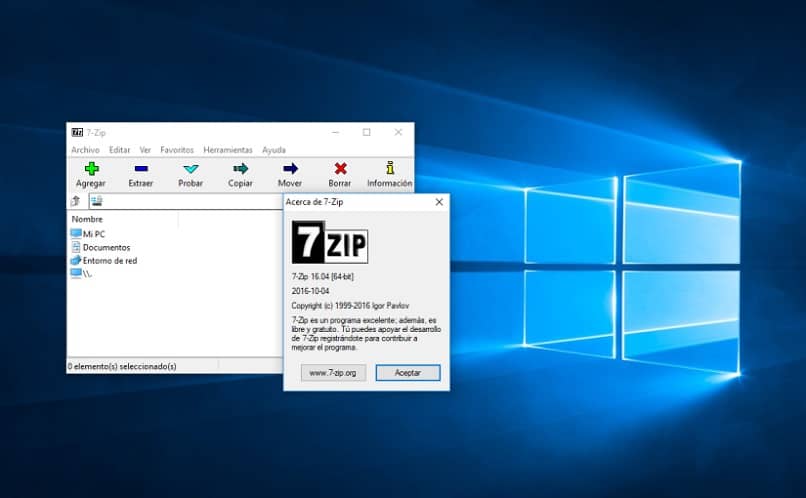Screen dimensions: 806x498
Task: Select the Documentos file icon
Action: coord(76,247)
